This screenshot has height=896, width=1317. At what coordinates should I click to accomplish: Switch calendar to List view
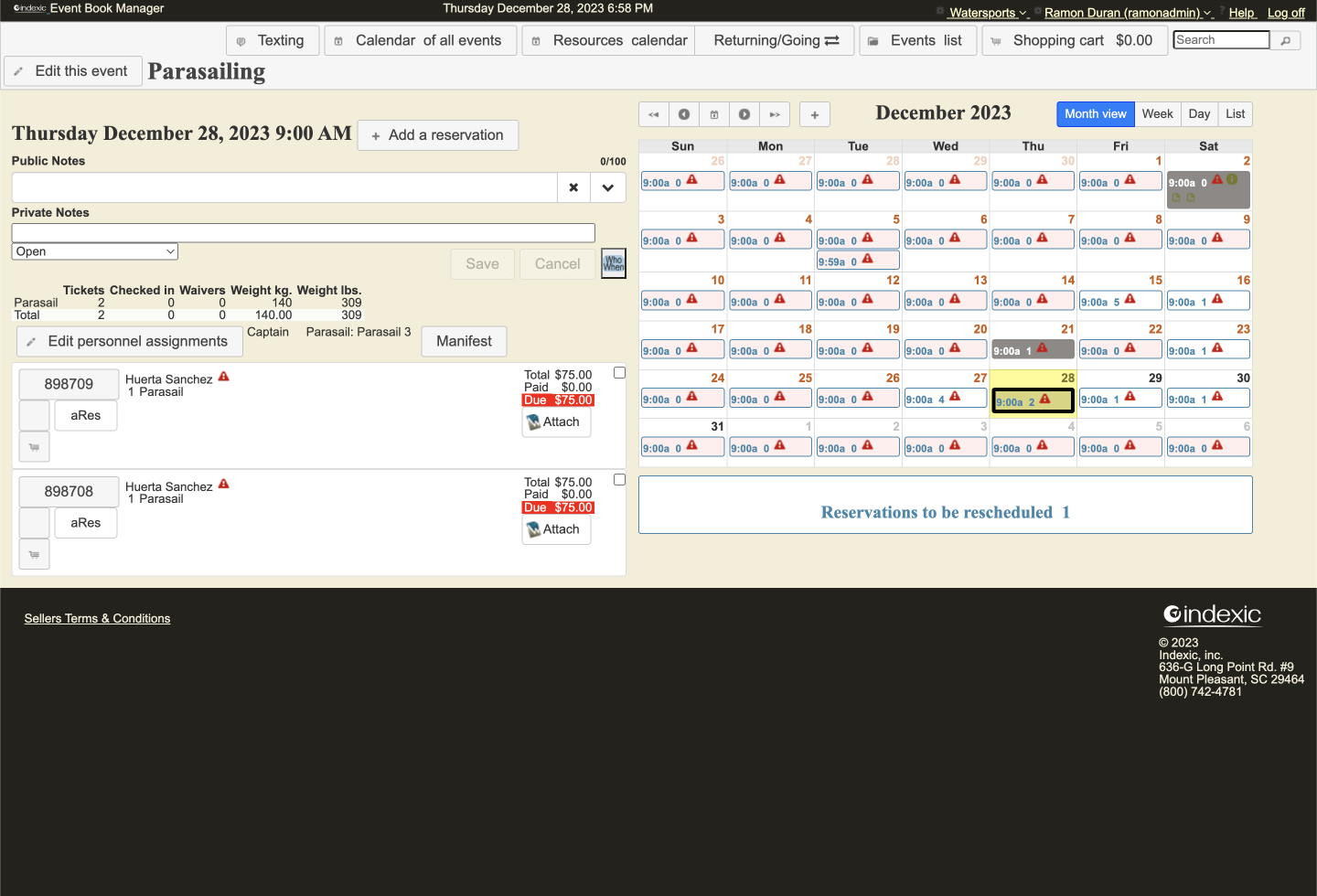pyautogui.click(x=1235, y=113)
